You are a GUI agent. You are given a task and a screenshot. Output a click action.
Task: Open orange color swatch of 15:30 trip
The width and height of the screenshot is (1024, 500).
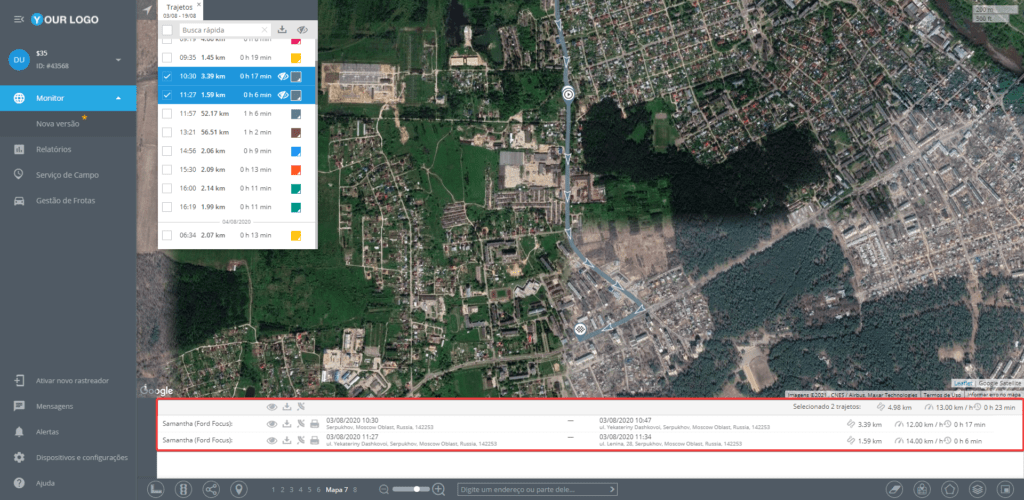coord(296,170)
